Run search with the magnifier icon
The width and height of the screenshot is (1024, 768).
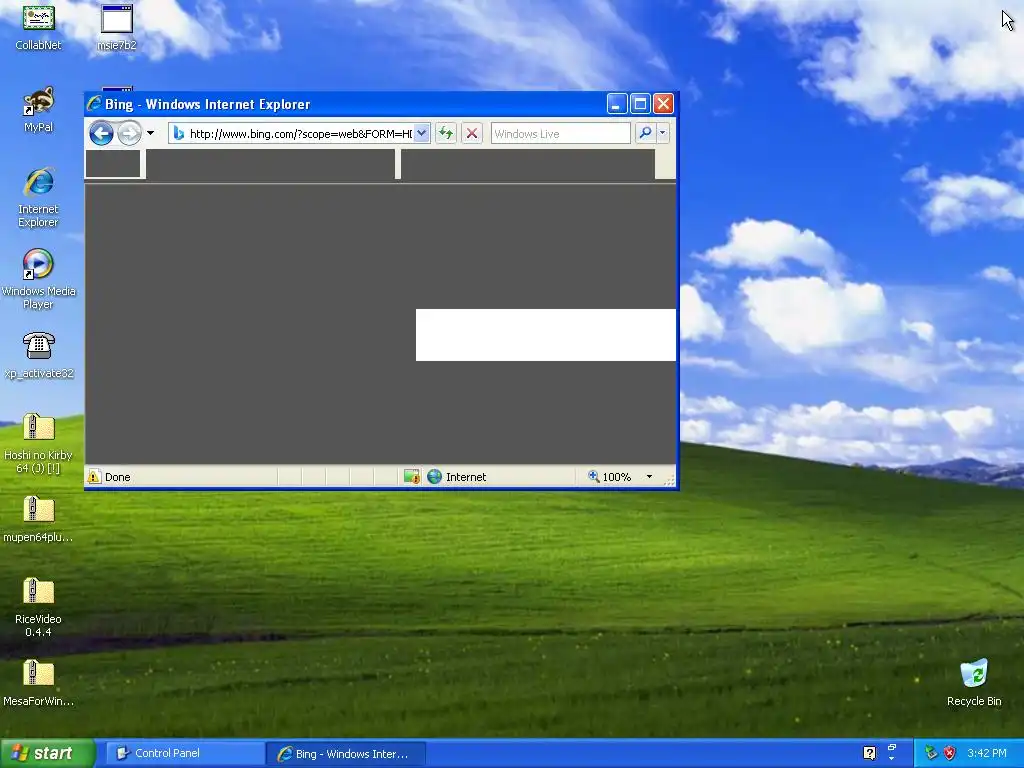[645, 133]
